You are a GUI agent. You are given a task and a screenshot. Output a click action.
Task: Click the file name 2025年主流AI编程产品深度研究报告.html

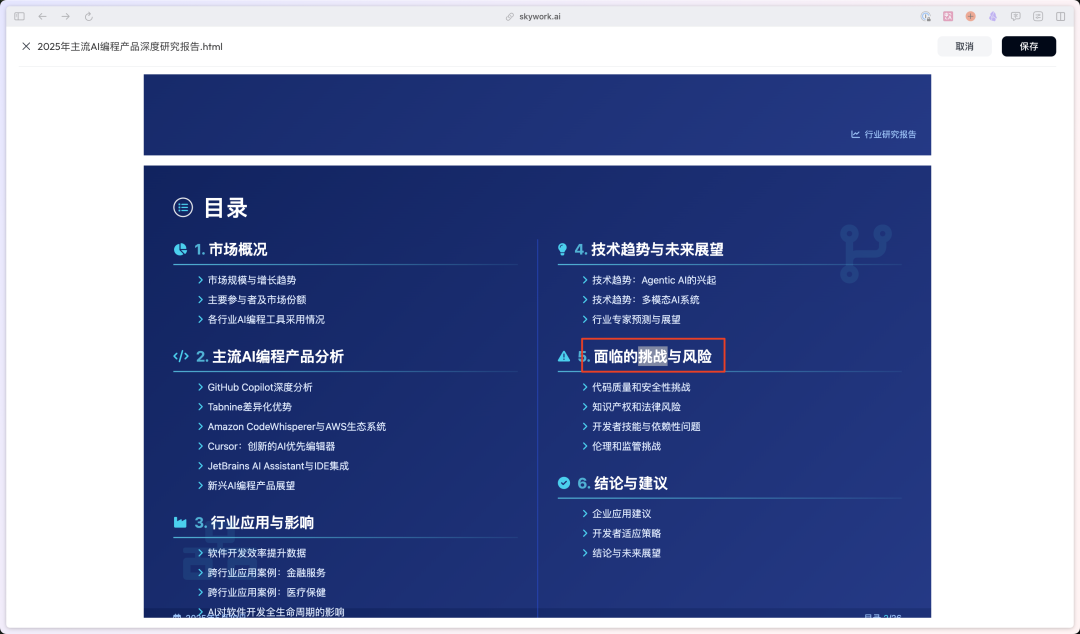[129, 46]
